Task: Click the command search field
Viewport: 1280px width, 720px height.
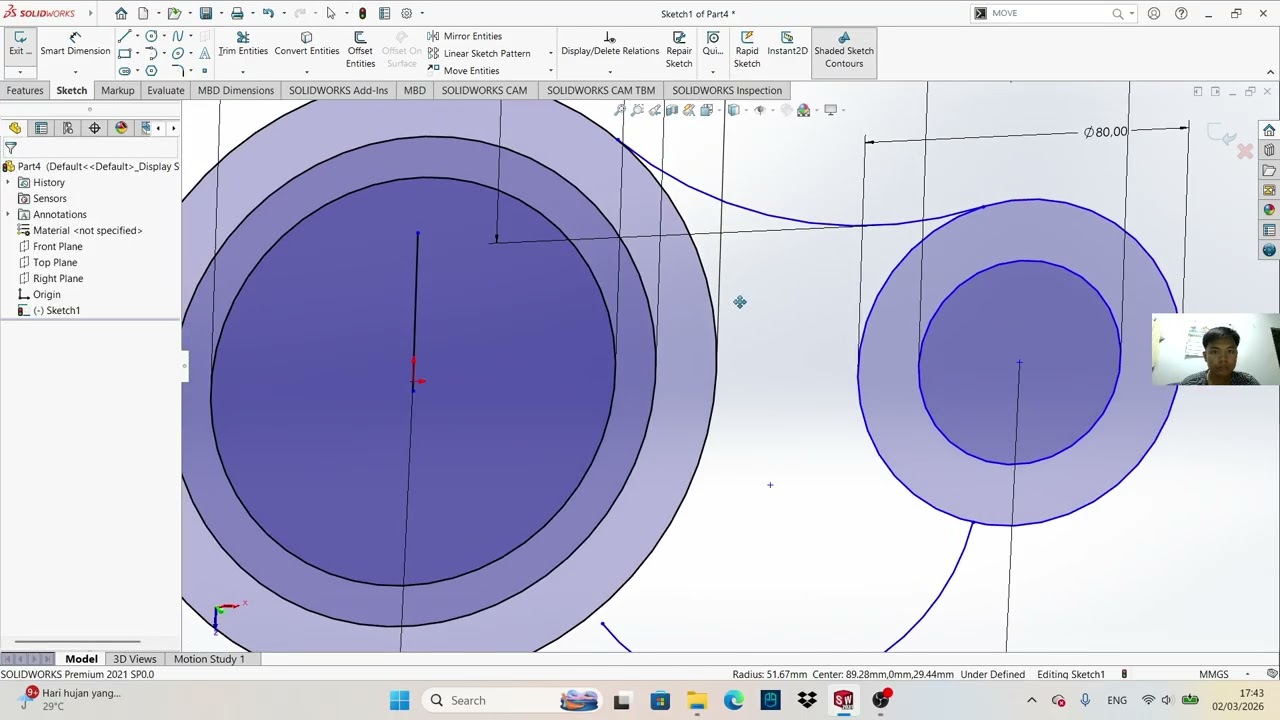Action: 1050,13
